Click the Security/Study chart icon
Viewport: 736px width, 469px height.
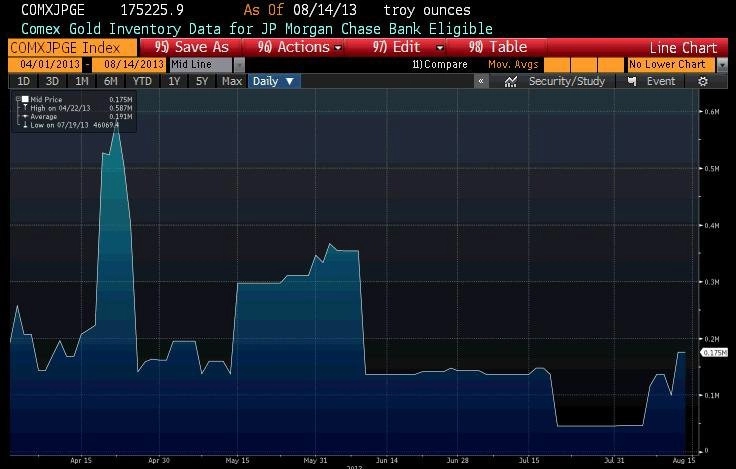click(510, 82)
